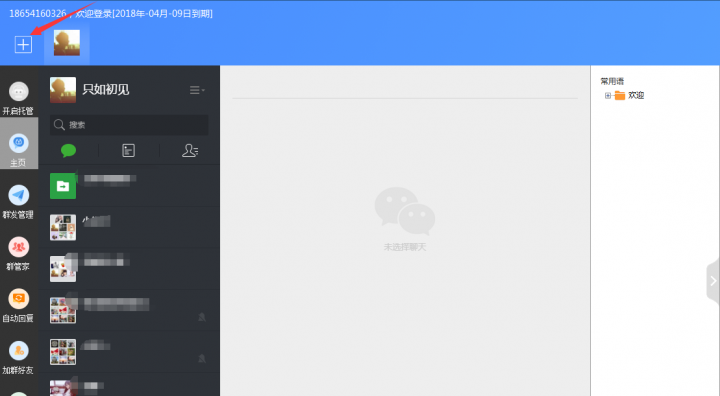Collapse the right panel using chevron arrow
This screenshot has height=396, width=720.
pyautogui.click(x=713, y=281)
